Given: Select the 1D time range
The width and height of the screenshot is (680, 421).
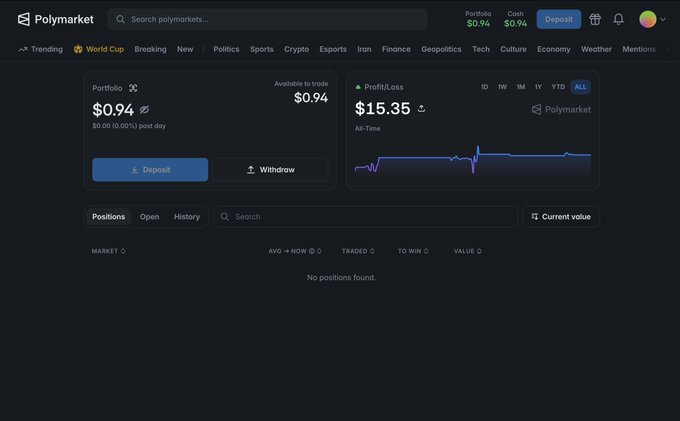Looking at the screenshot, I should 484,87.
